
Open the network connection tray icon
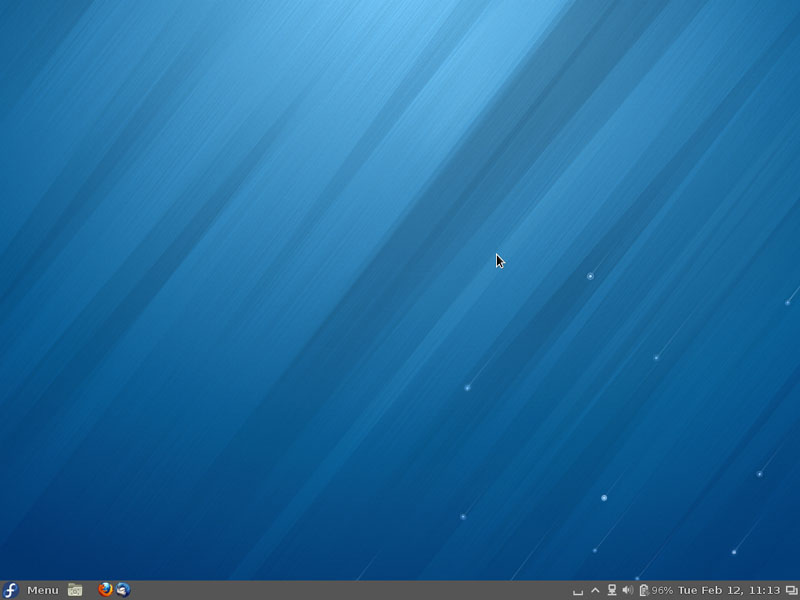pyautogui.click(x=612, y=590)
